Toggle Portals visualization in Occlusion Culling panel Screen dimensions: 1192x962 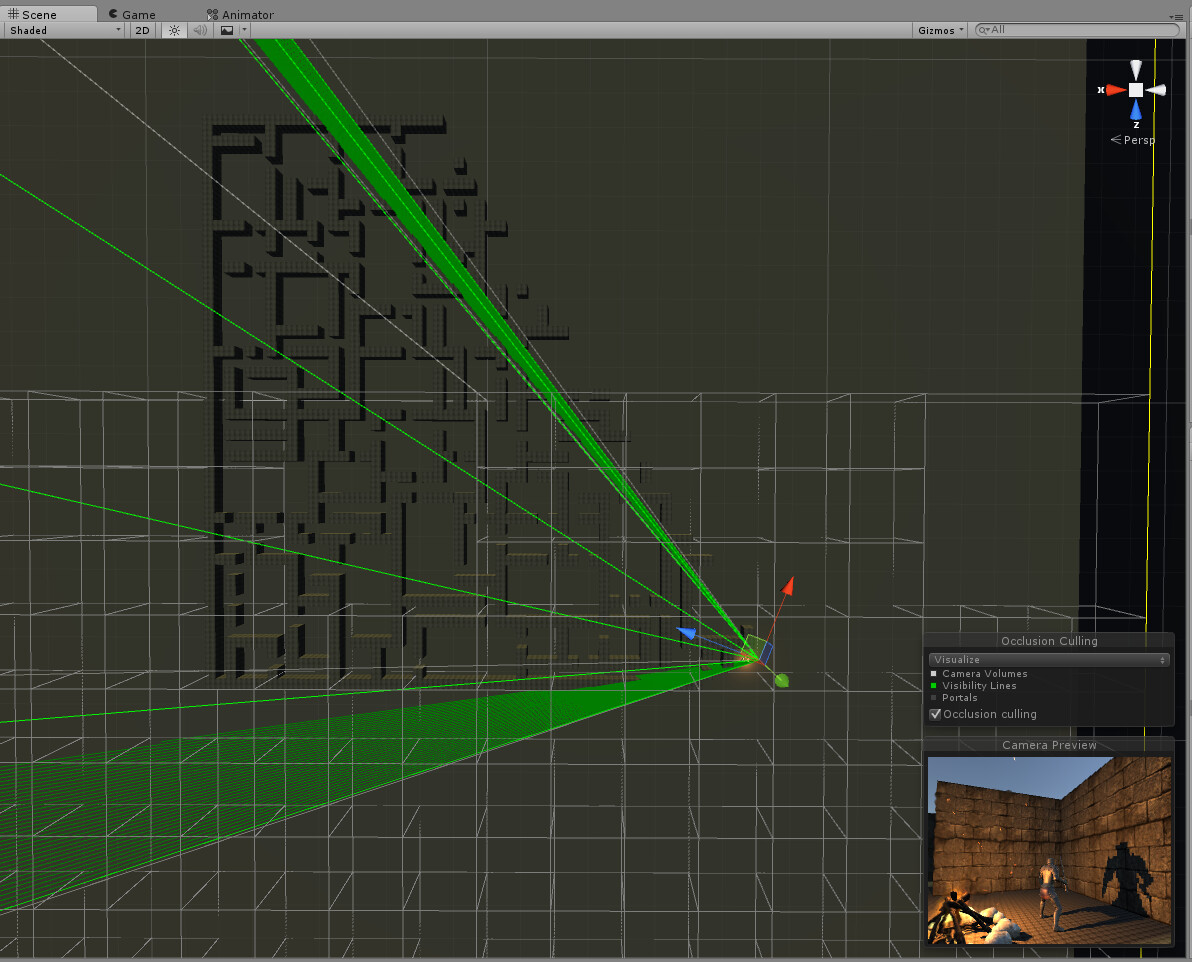click(x=960, y=698)
